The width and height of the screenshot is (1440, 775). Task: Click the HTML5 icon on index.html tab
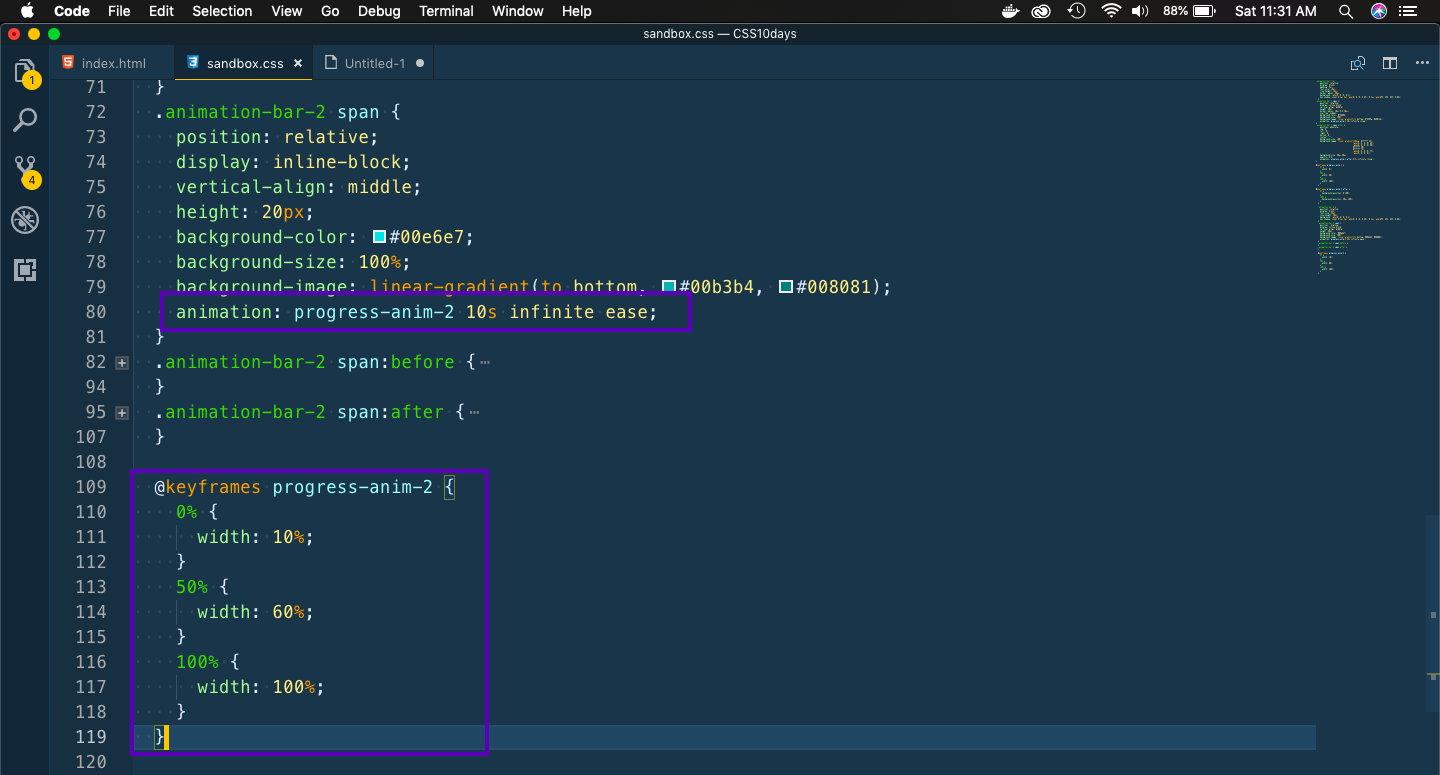point(67,62)
